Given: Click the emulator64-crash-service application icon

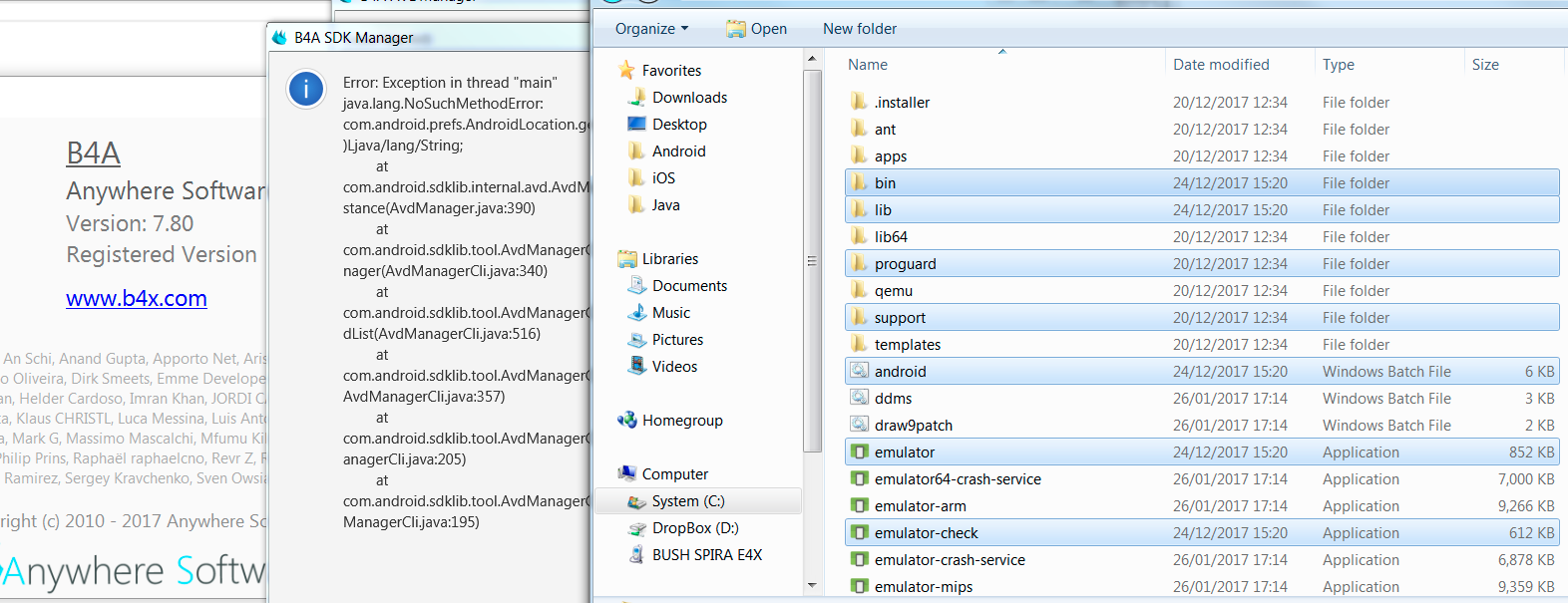Looking at the screenshot, I should point(859,478).
